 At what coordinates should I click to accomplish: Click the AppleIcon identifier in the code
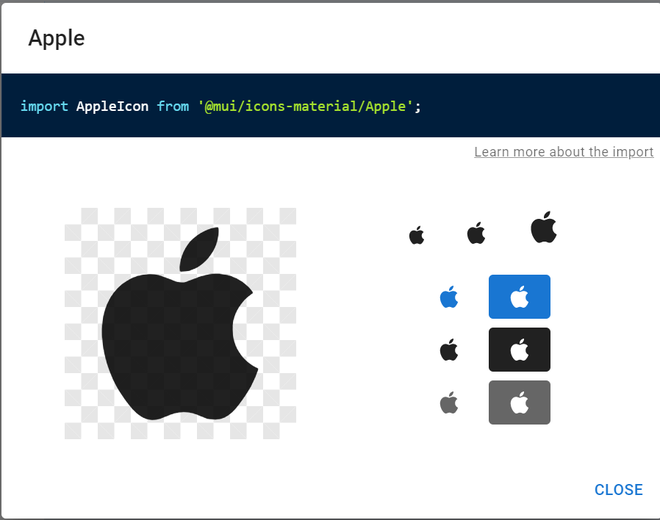pos(112,106)
